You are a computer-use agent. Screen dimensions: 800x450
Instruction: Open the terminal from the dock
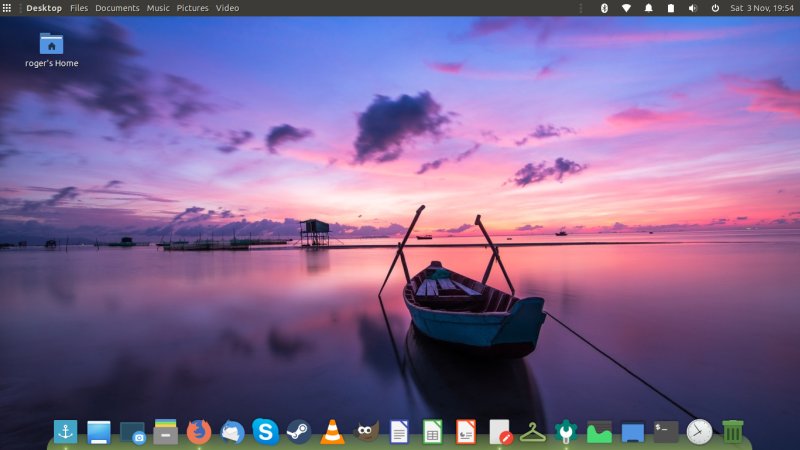666,432
